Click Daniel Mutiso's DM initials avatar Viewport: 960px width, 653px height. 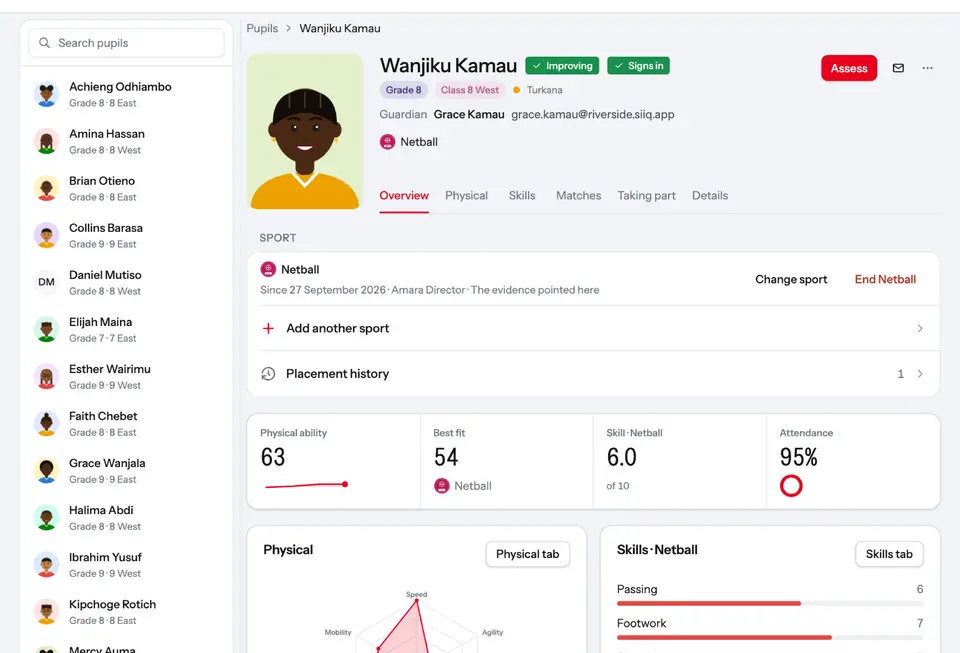(x=47, y=282)
